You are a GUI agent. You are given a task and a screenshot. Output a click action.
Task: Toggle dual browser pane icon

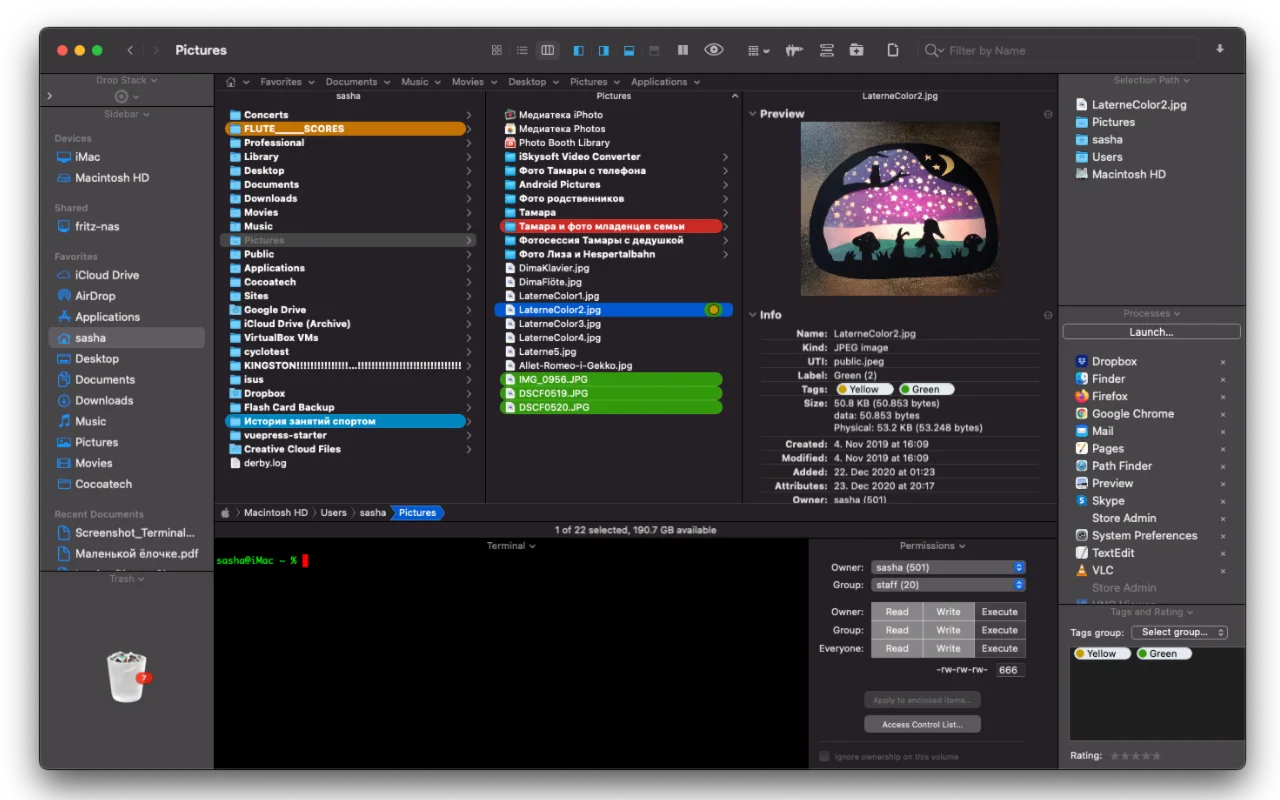[x=683, y=50]
